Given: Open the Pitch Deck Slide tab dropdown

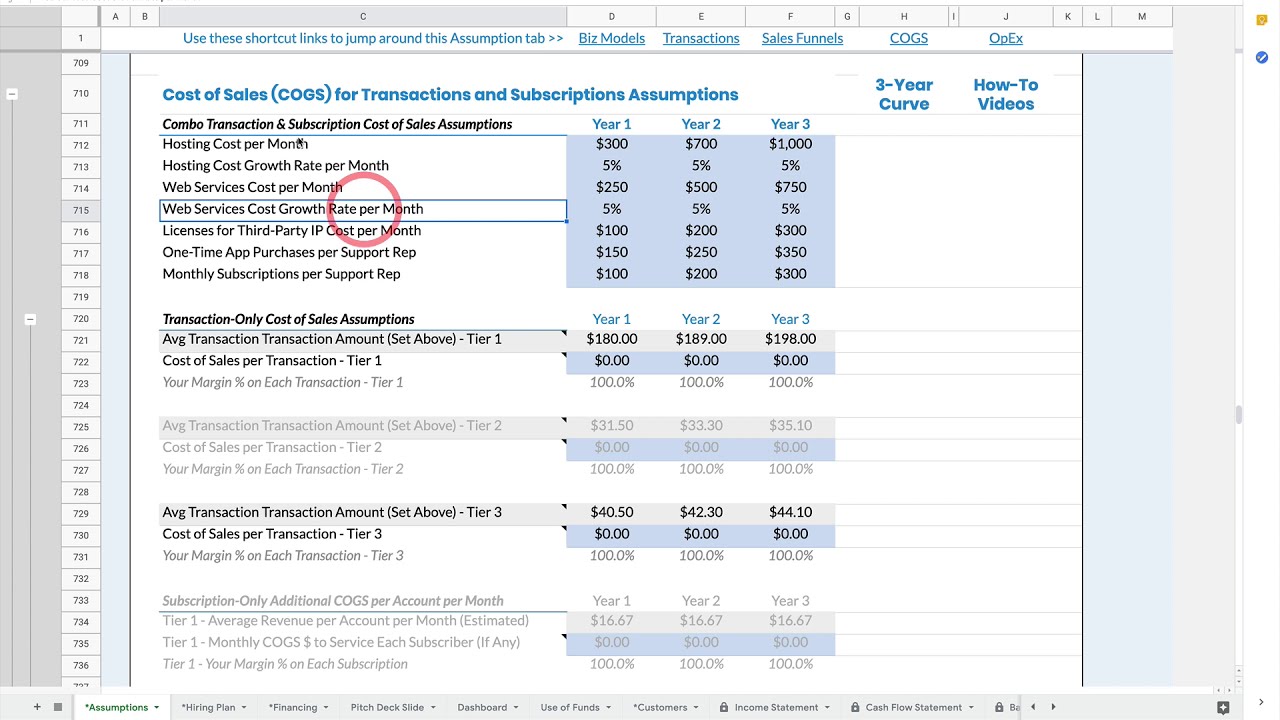Looking at the screenshot, I should tap(432, 708).
